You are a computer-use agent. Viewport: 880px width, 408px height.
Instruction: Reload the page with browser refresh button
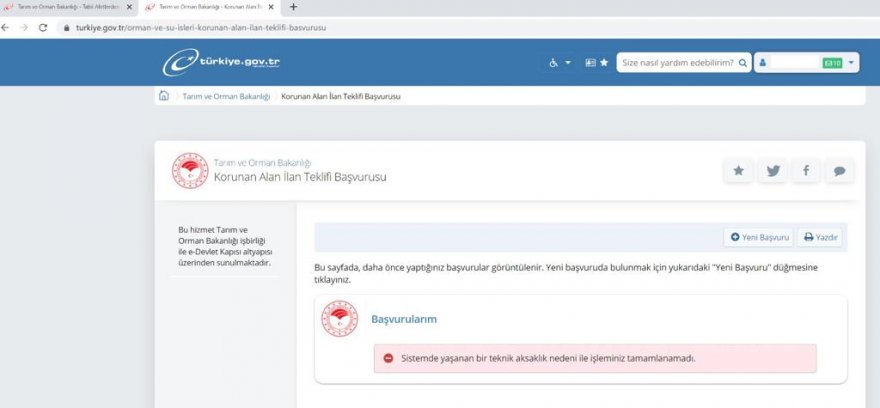[x=43, y=27]
